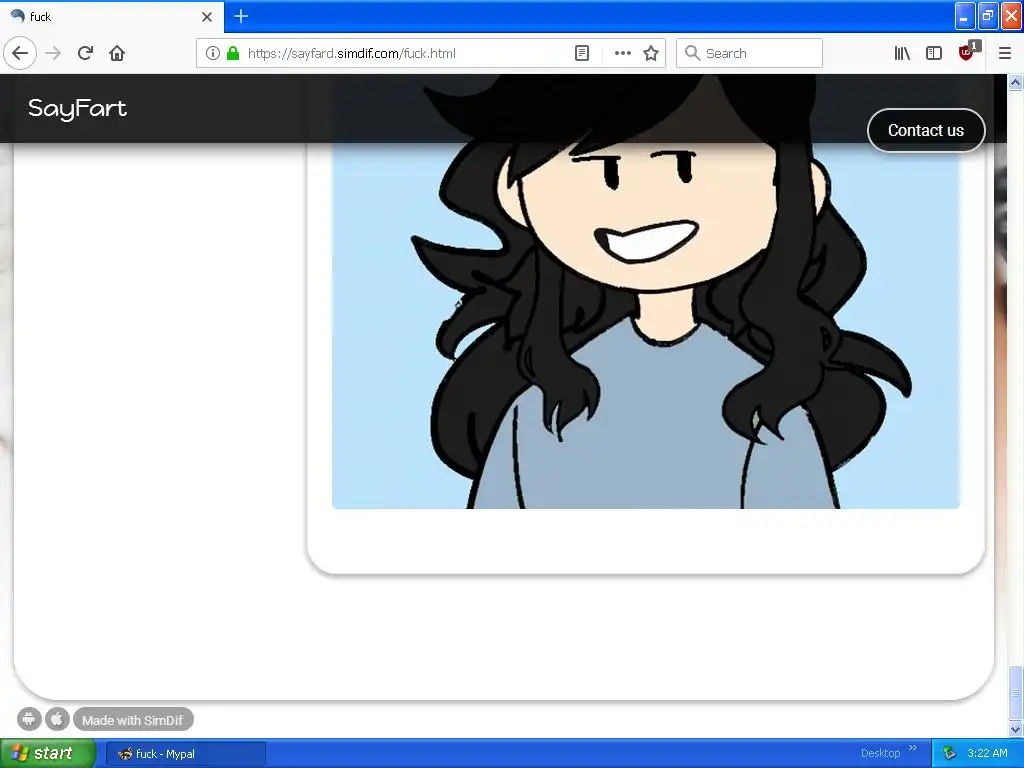Click scrollbar down arrow
The height and width of the screenshot is (768, 1024).
pos(1015,729)
